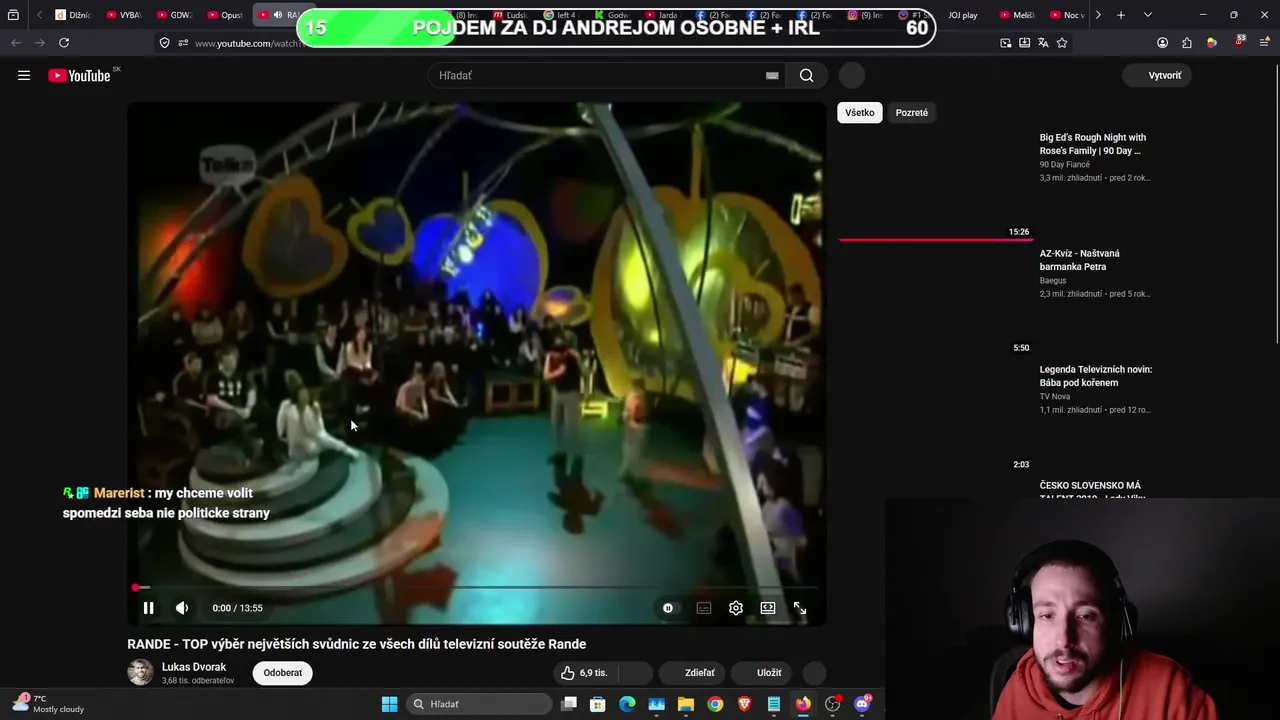Switch to the GDW browser tab
This screenshot has height=720, width=1280.
(174, 15)
